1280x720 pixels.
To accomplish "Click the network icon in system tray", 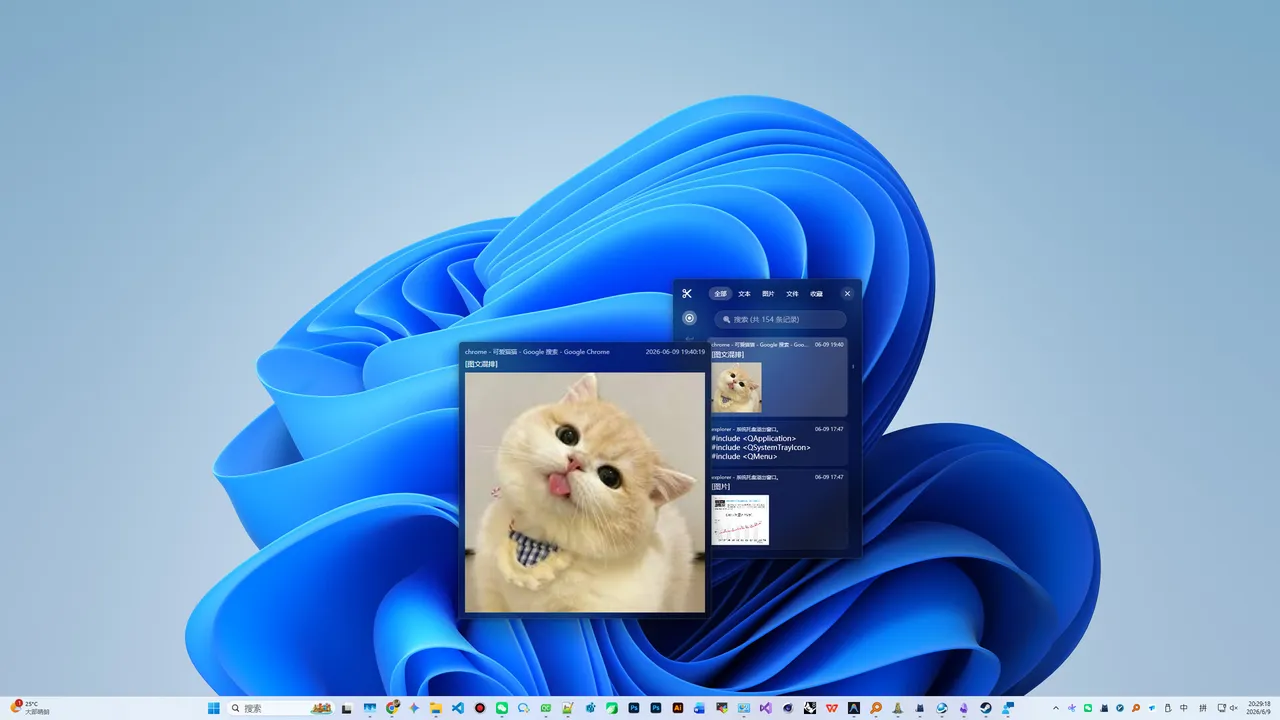I will pos(1221,708).
